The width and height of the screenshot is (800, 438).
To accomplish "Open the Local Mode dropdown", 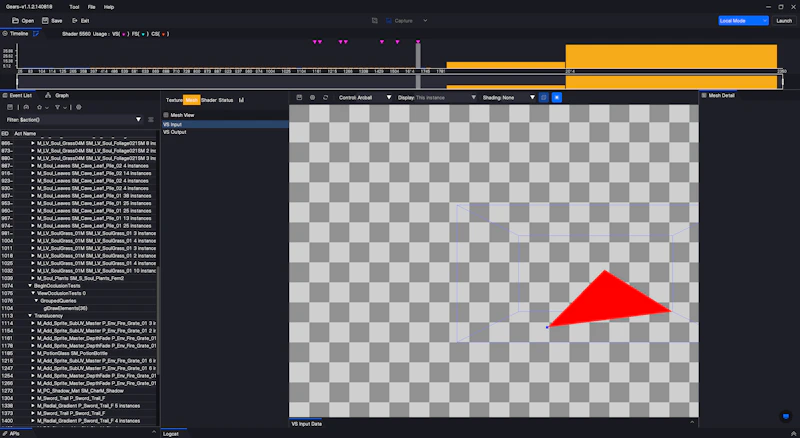I will pyautogui.click(x=743, y=21).
